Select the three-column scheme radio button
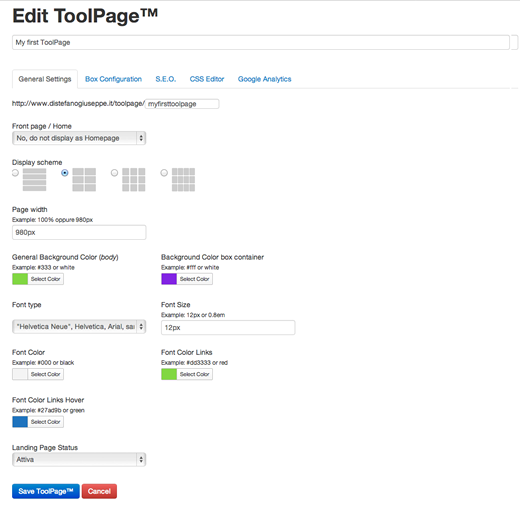The width and height of the screenshot is (532, 506). pyautogui.click(x=114, y=173)
